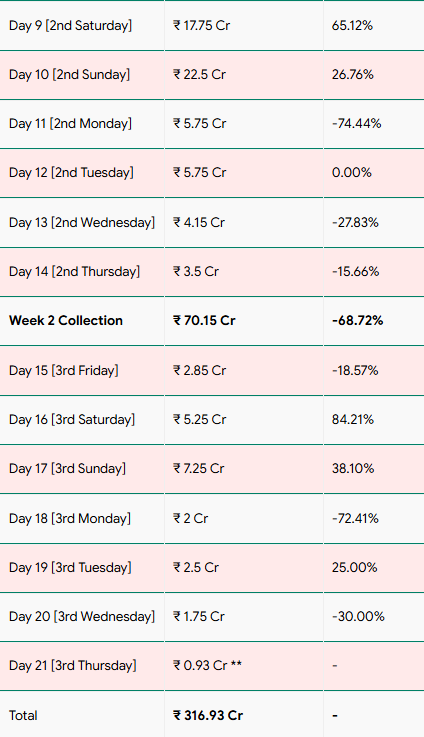Screen dimensions: 424x737
Task: Click the -68.72% week change value
Action: [x=357, y=321]
